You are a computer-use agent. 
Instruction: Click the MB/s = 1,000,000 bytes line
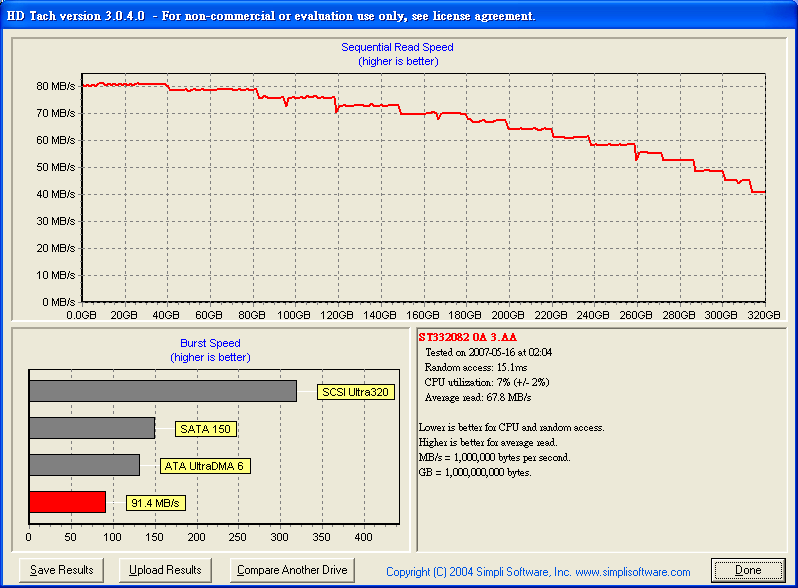point(494,457)
